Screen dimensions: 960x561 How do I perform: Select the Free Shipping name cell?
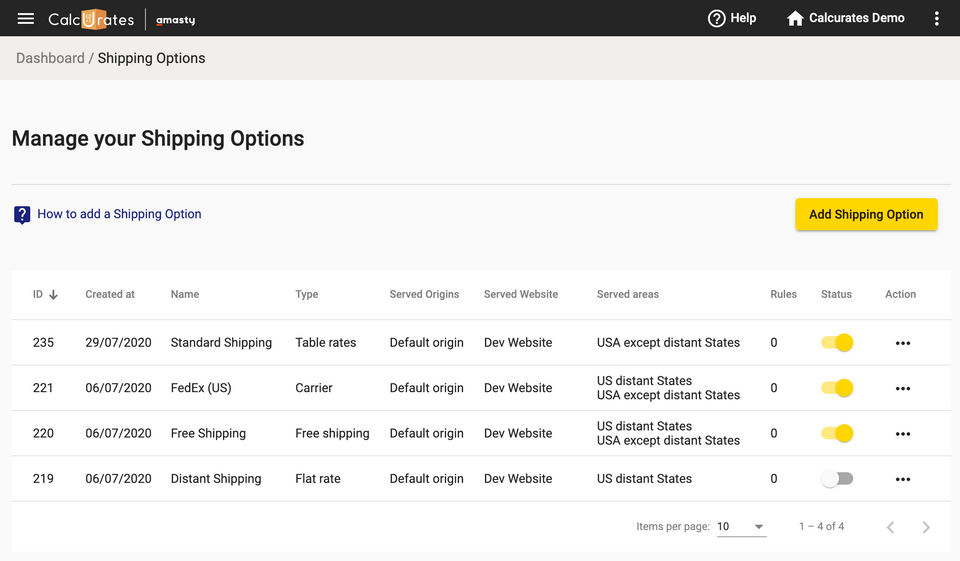(208, 434)
